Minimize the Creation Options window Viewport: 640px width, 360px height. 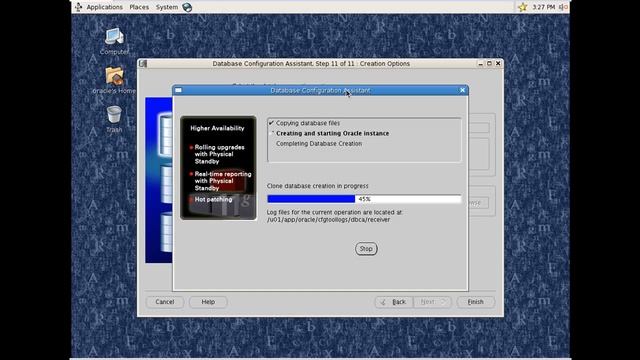pyautogui.click(x=480, y=64)
